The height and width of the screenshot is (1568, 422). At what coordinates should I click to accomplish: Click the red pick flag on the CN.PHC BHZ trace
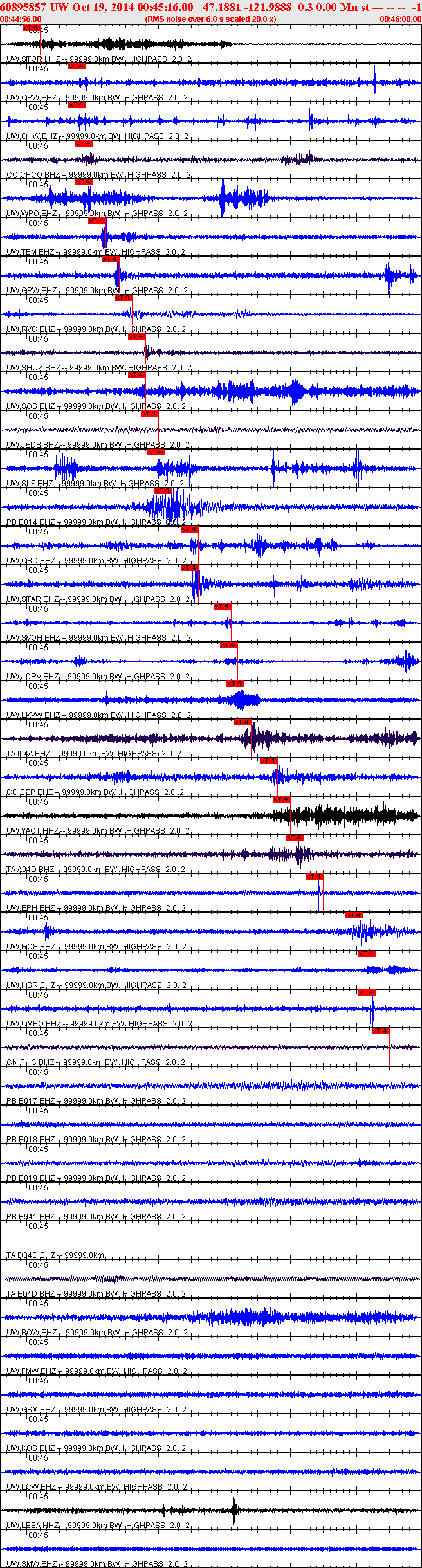pos(381,1031)
